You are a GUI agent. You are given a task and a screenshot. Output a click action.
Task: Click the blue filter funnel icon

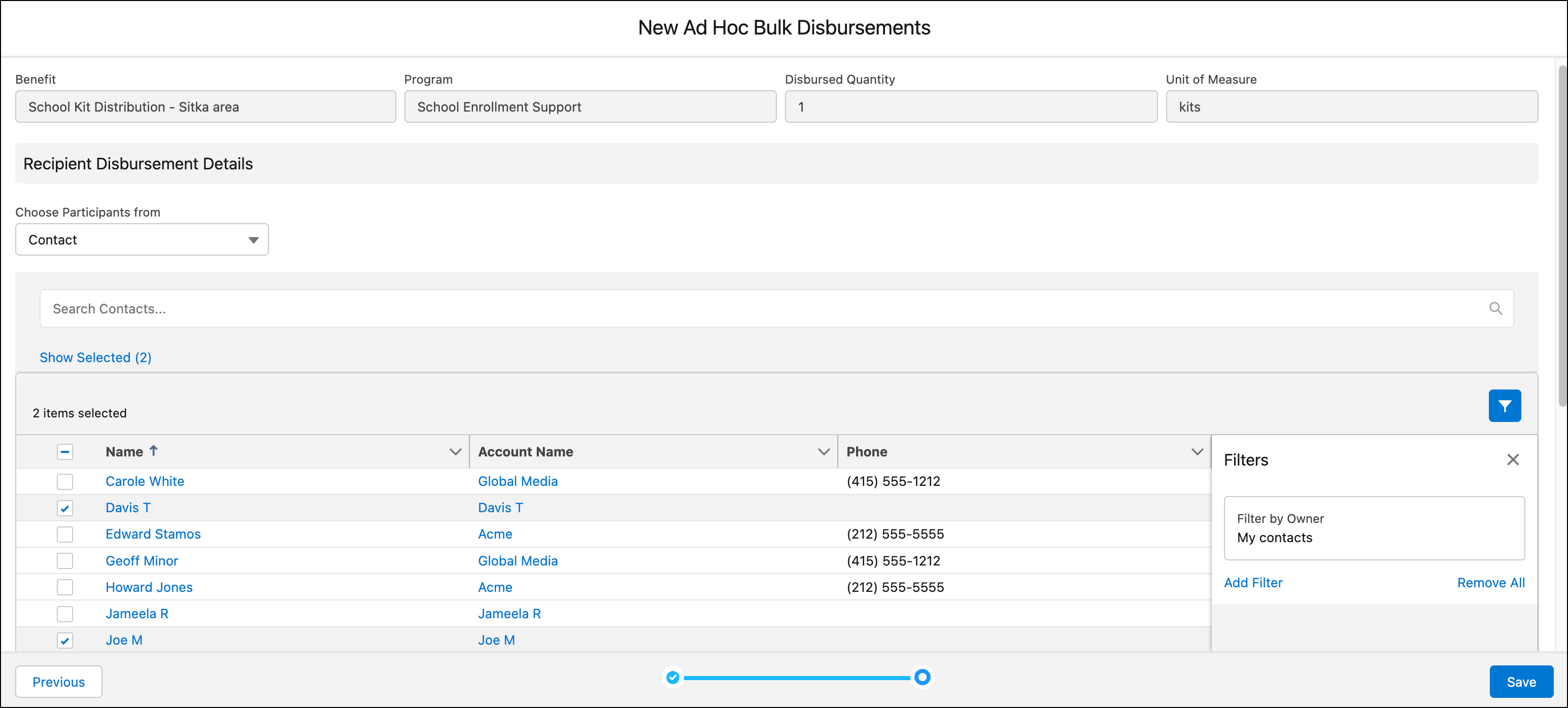(x=1504, y=406)
